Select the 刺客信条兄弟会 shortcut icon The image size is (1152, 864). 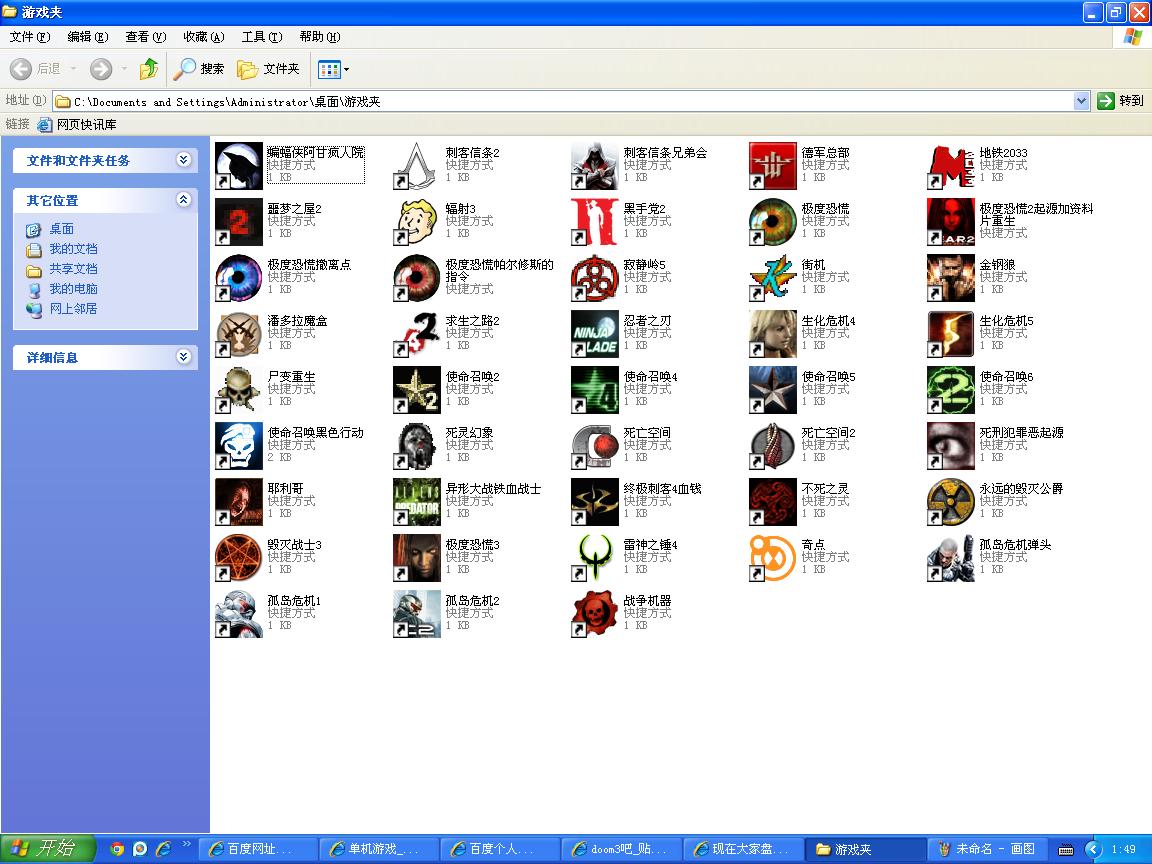click(x=594, y=166)
